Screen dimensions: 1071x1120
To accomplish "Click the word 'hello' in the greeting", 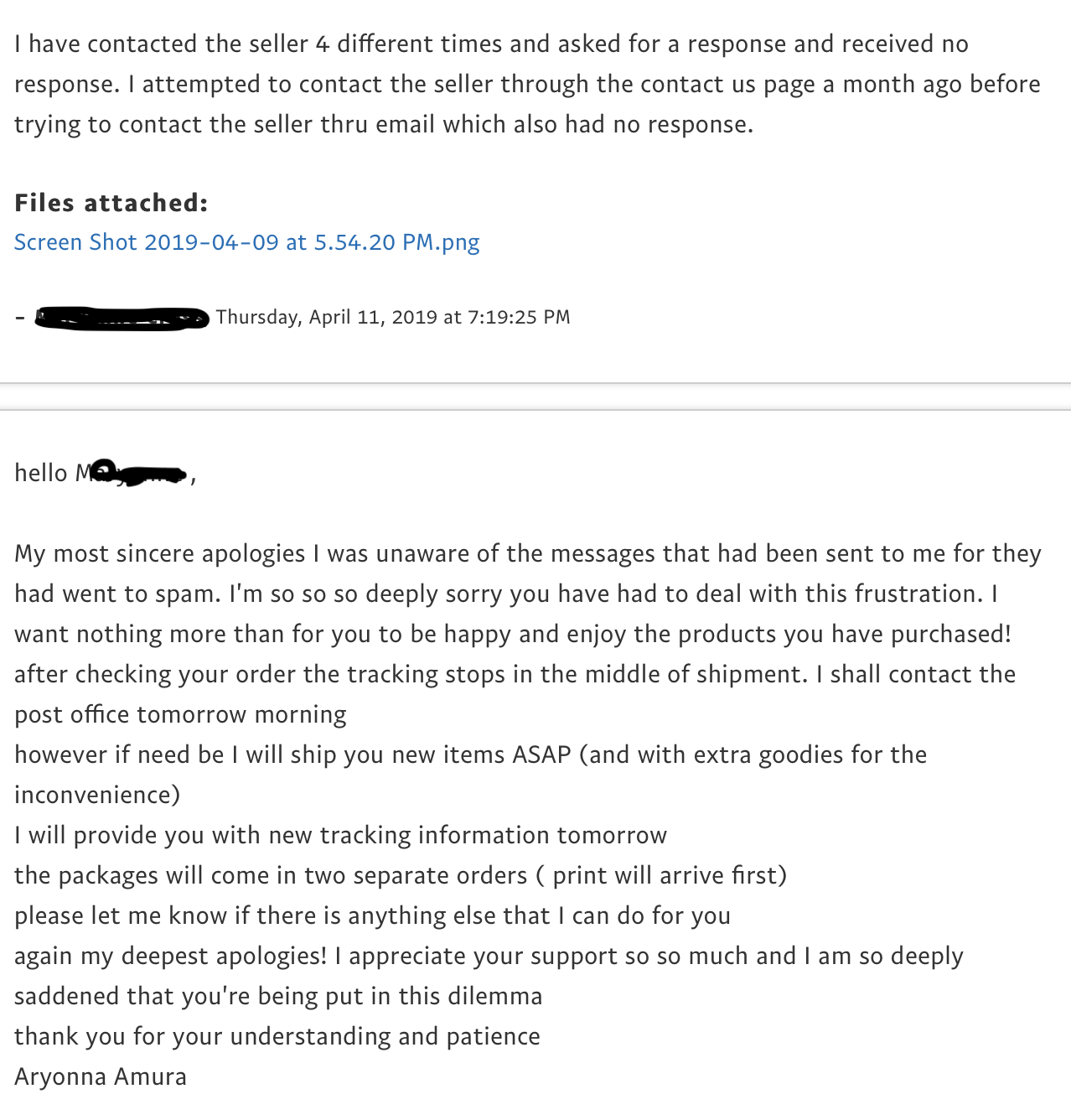I will point(41,473).
